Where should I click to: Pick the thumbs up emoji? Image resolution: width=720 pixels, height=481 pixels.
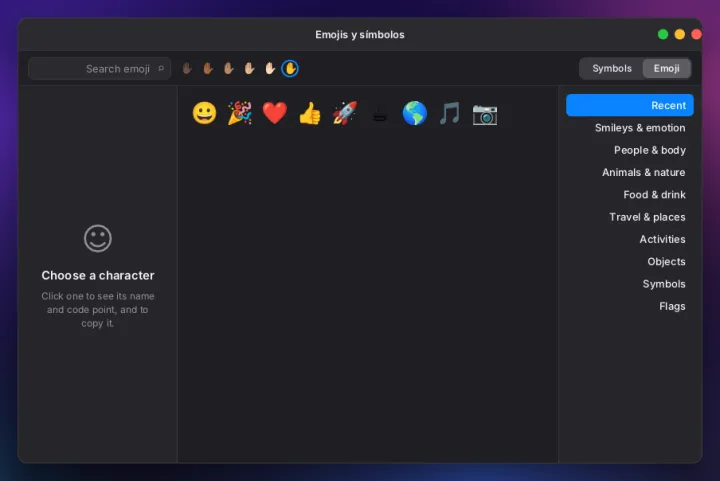click(x=310, y=113)
